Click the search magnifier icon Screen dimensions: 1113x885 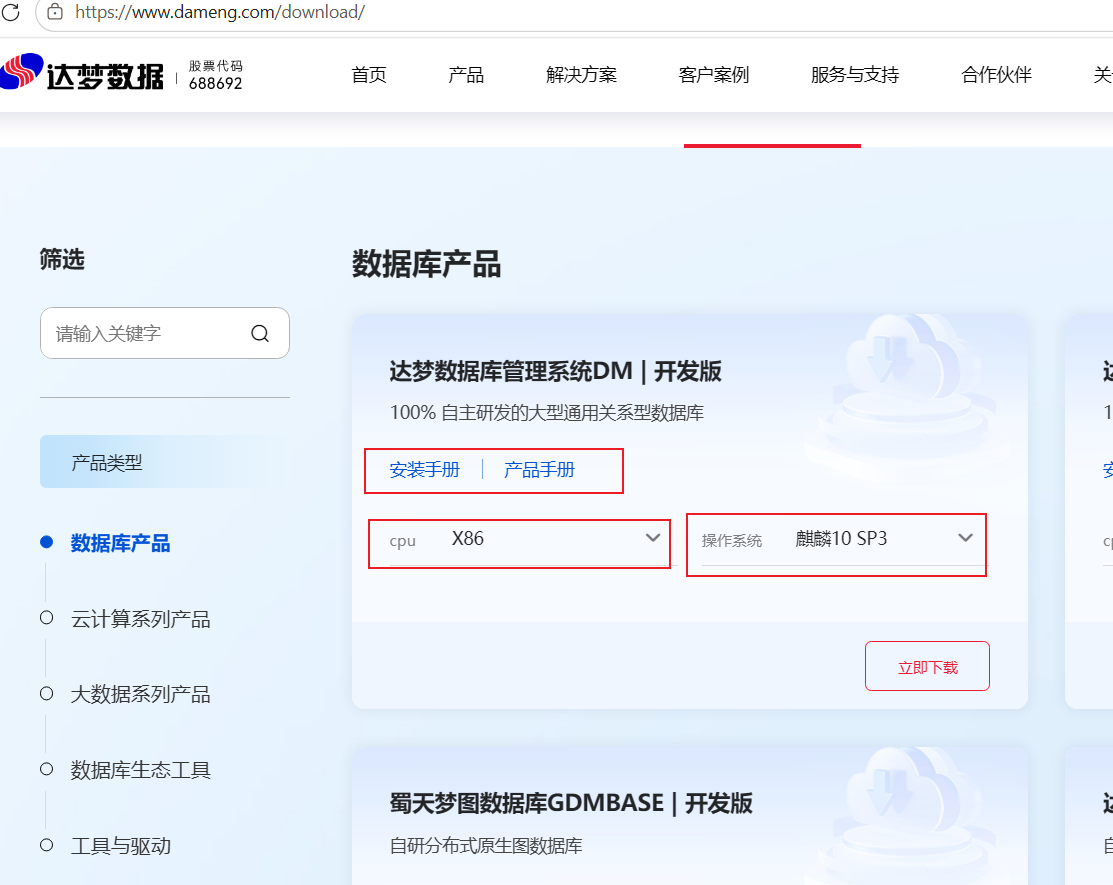pos(260,333)
